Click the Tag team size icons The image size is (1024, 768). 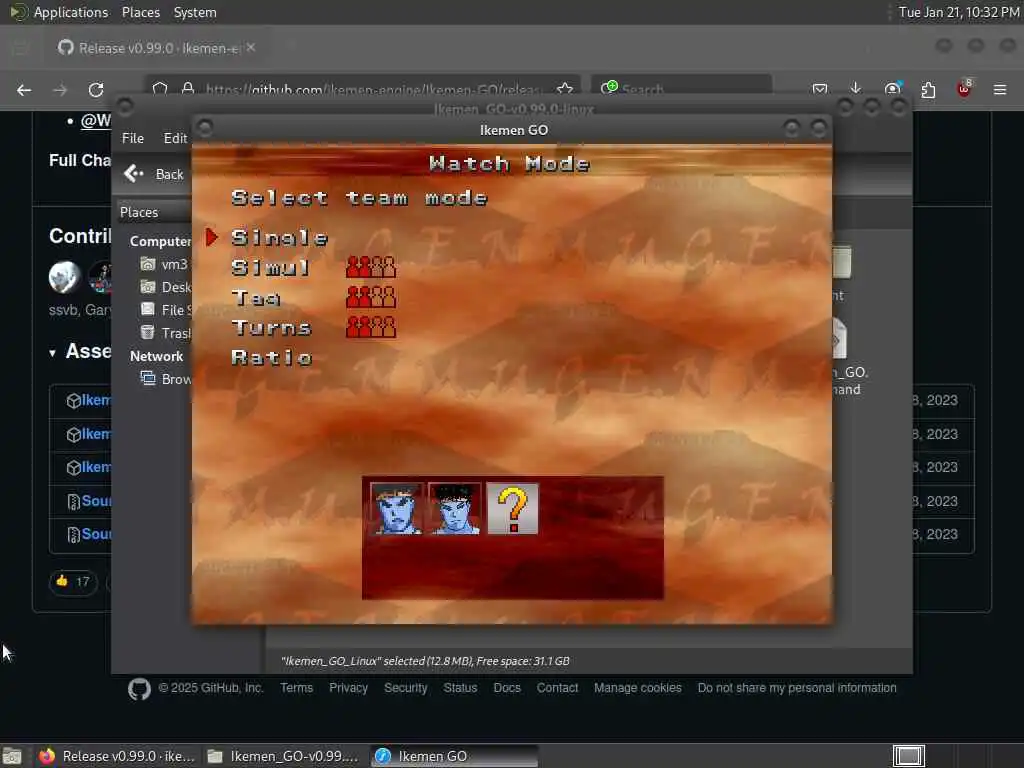pos(371,297)
